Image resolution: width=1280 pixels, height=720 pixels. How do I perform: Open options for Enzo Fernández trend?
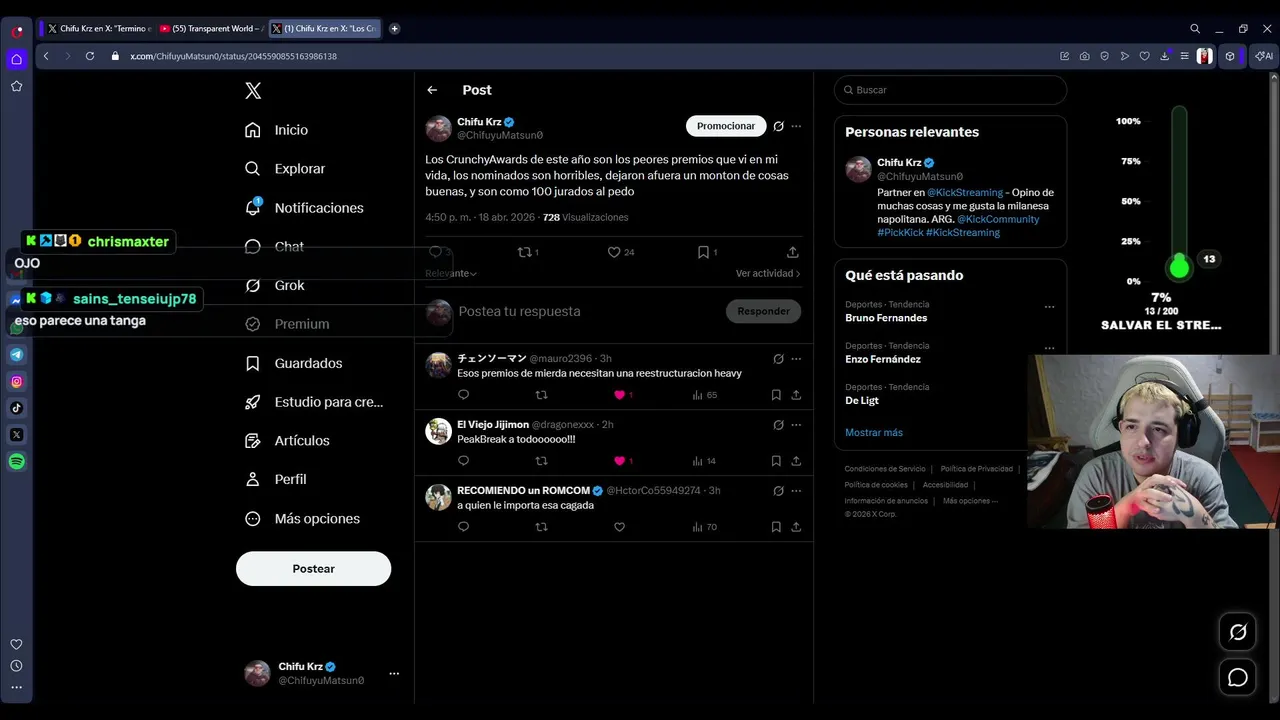click(x=1049, y=348)
